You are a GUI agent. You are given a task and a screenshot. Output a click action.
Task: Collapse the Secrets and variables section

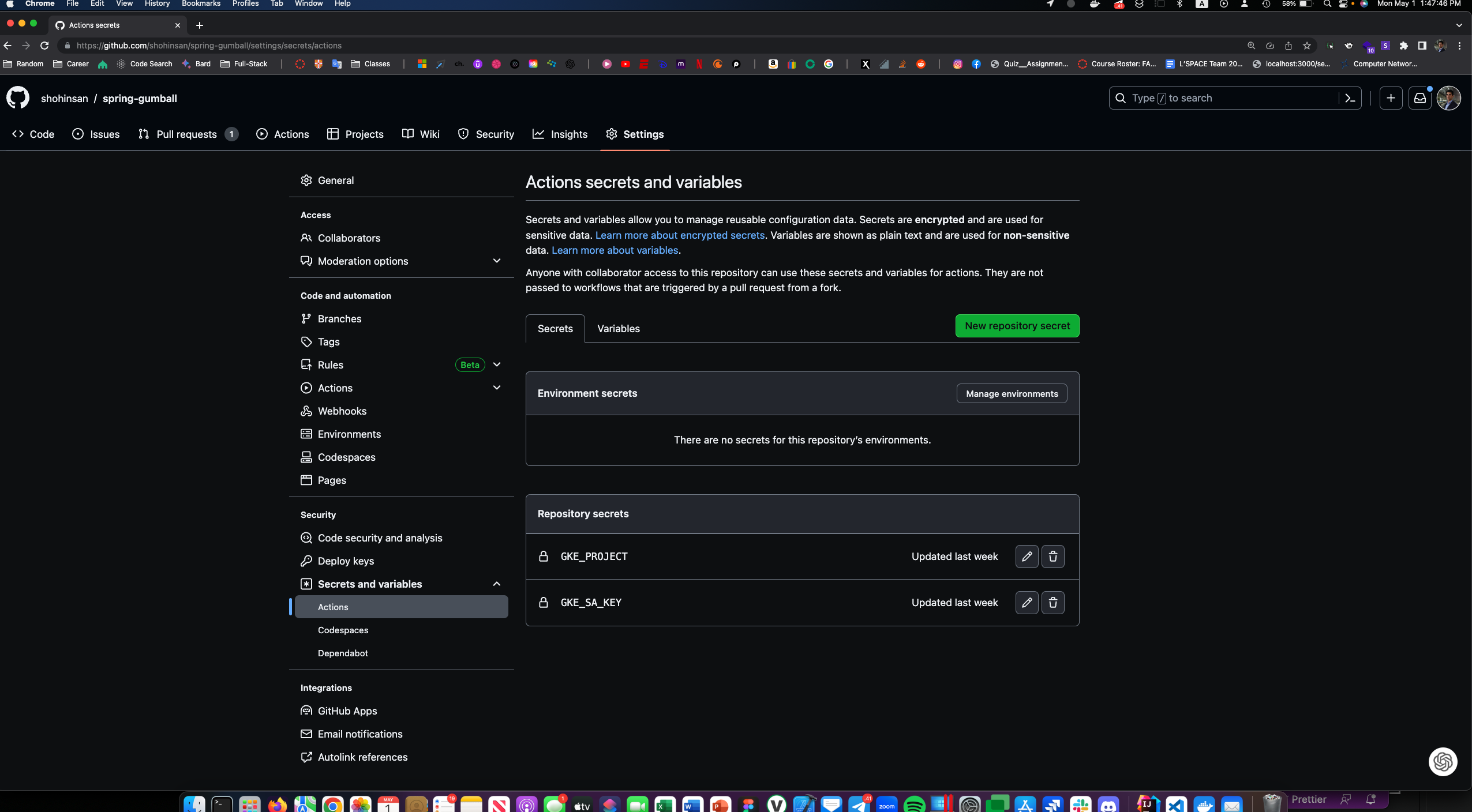pyautogui.click(x=496, y=584)
